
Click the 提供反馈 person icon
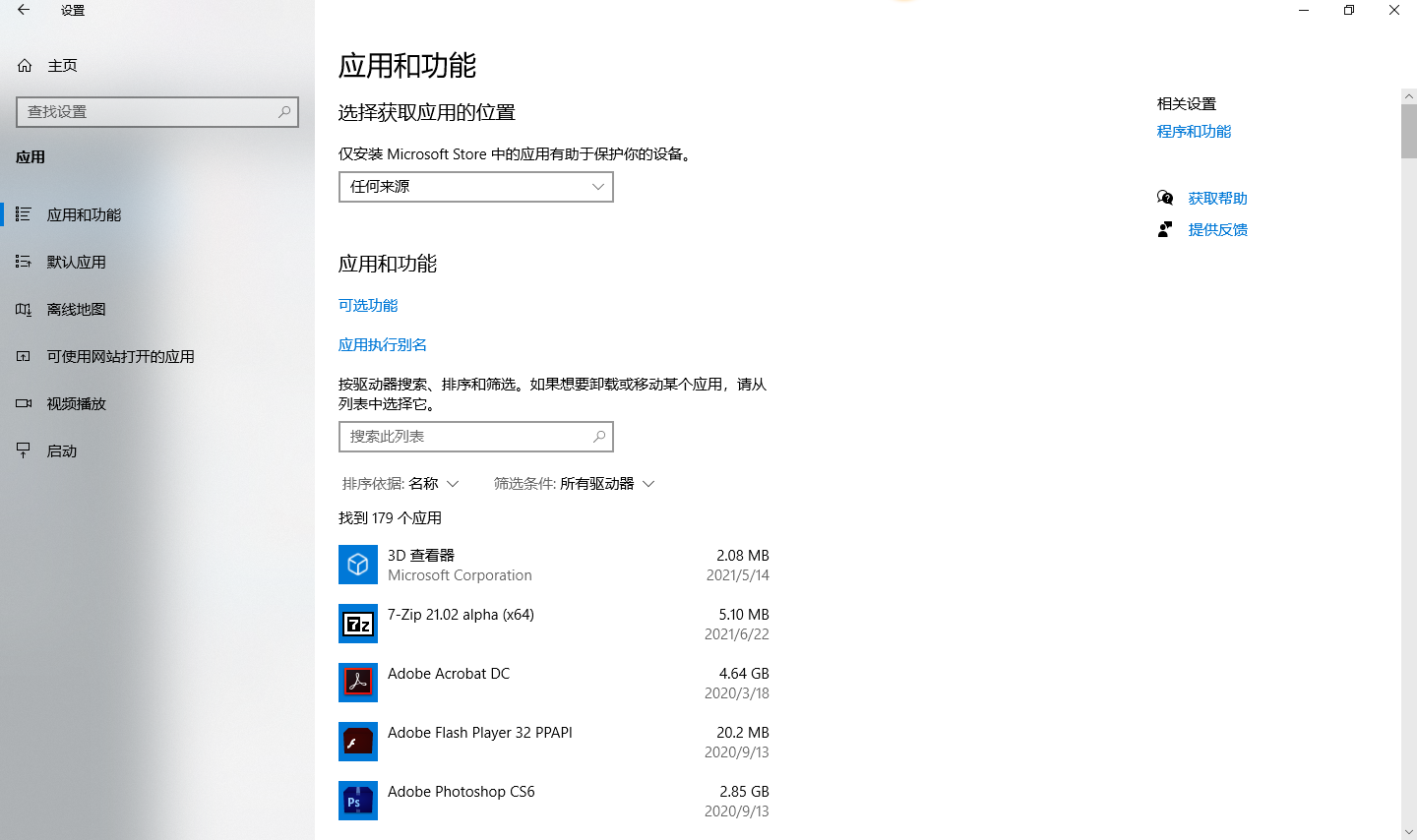(1165, 229)
